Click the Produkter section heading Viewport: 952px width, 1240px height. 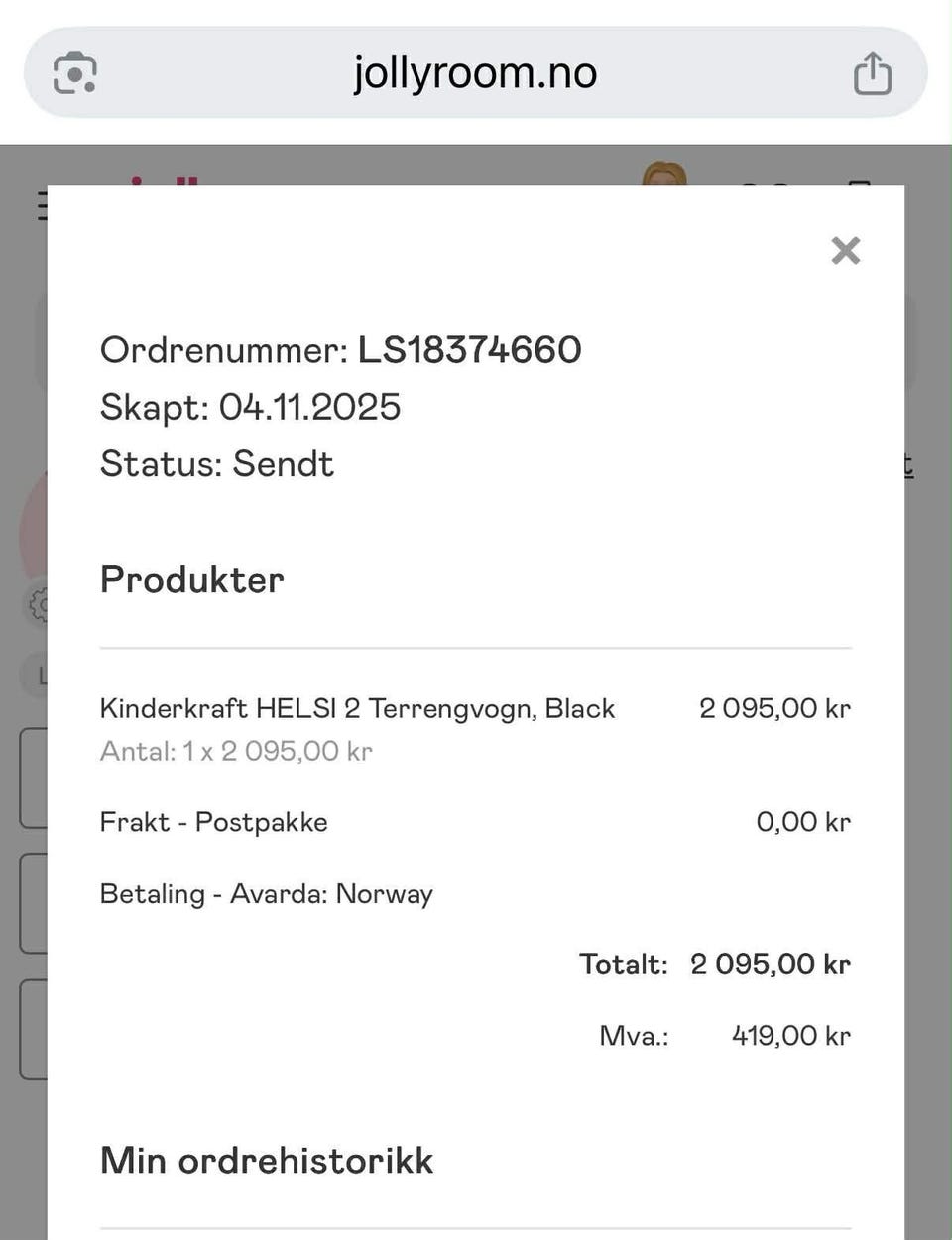click(x=192, y=579)
